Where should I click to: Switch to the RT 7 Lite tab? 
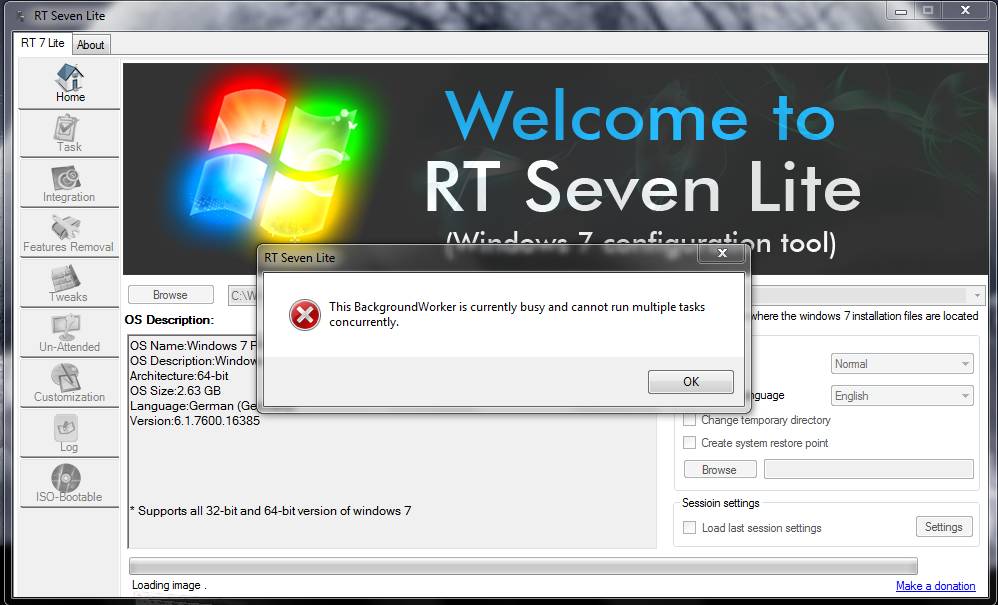pyautogui.click(x=43, y=43)
